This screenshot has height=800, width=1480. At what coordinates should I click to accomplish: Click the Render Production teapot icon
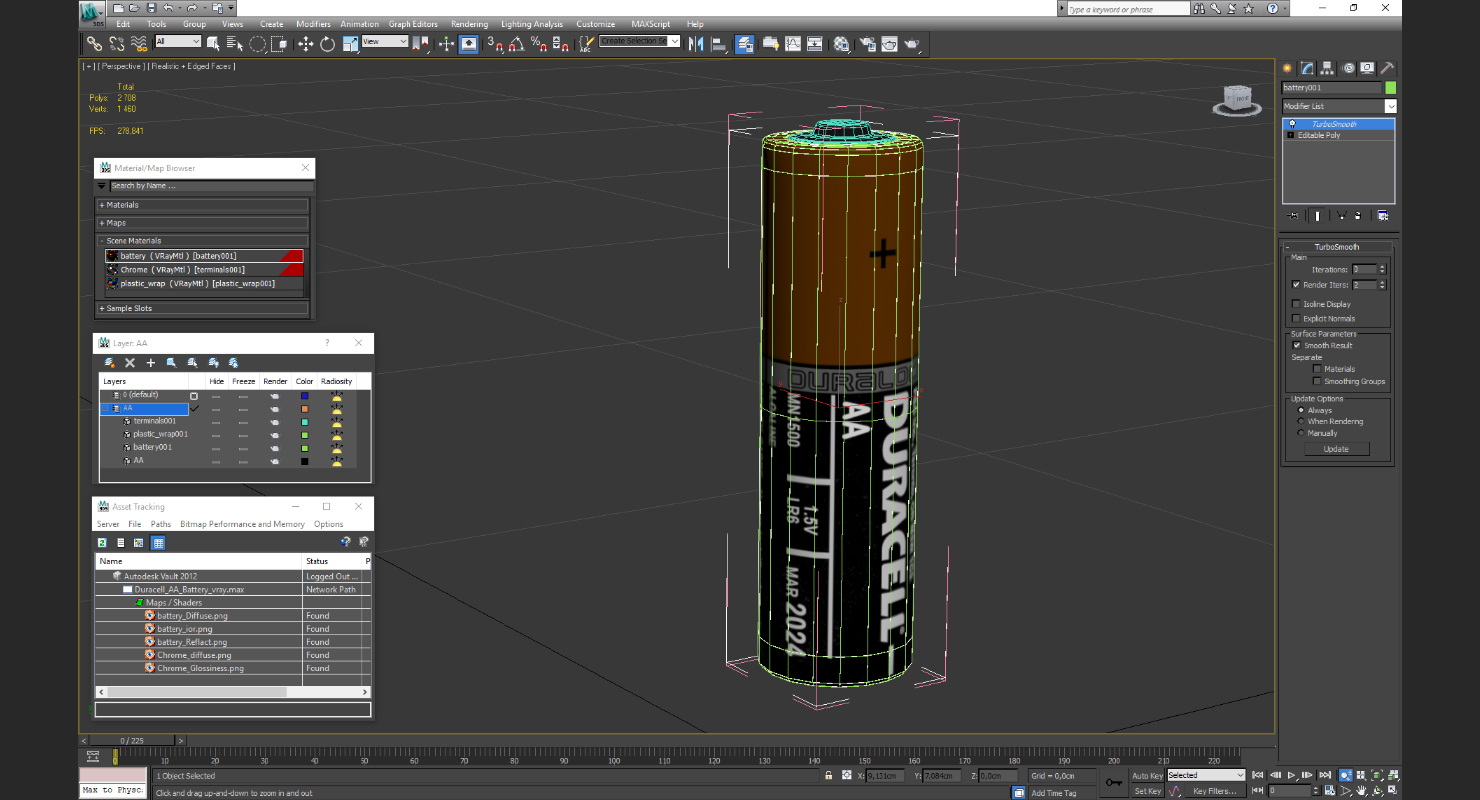pyautogui.click(x=912, y=43)
